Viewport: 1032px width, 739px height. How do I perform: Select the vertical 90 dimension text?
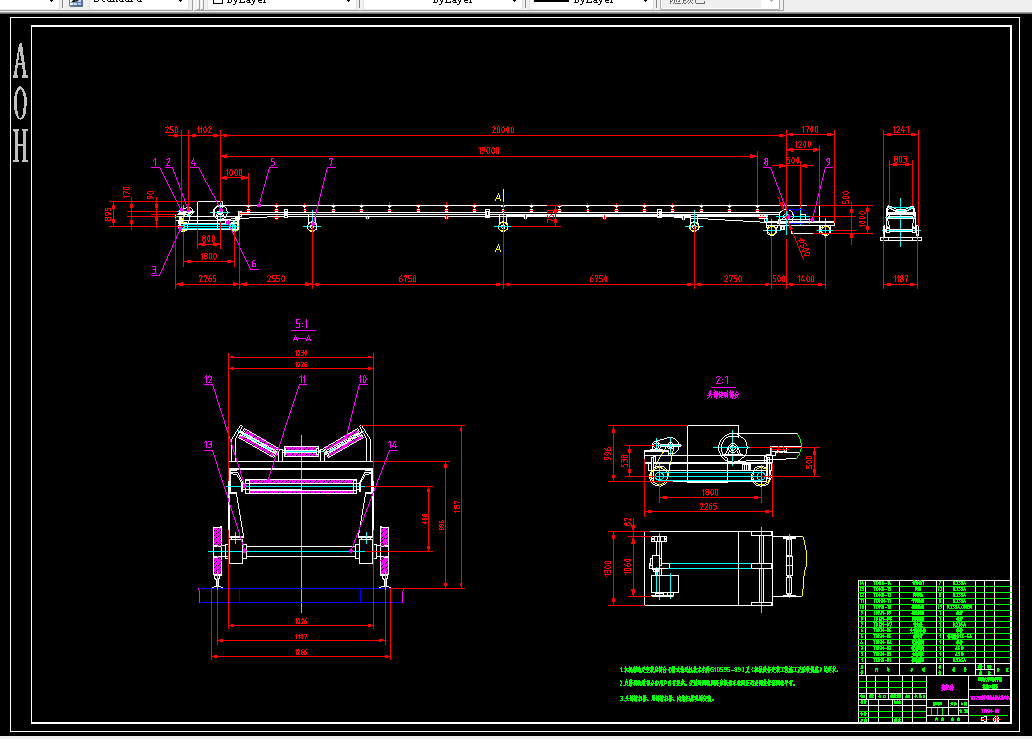[x=151, y=195]
